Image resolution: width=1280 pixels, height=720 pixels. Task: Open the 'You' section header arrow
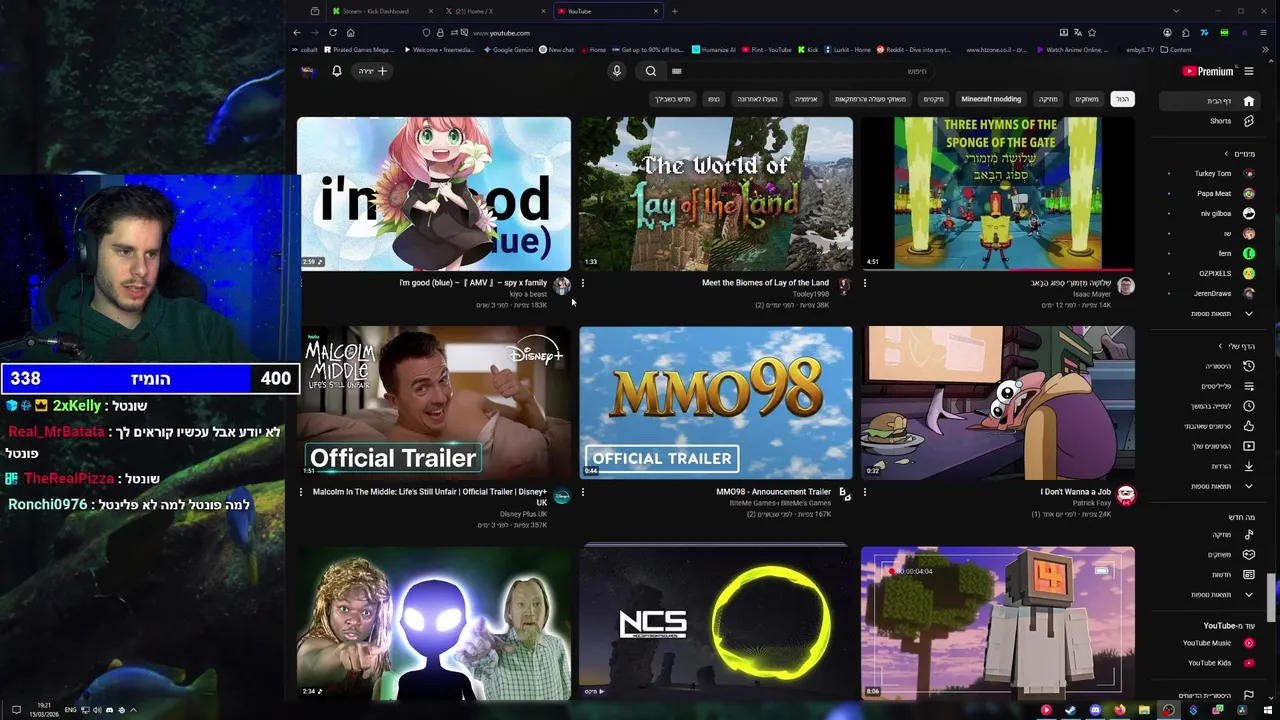[1220, 346]
